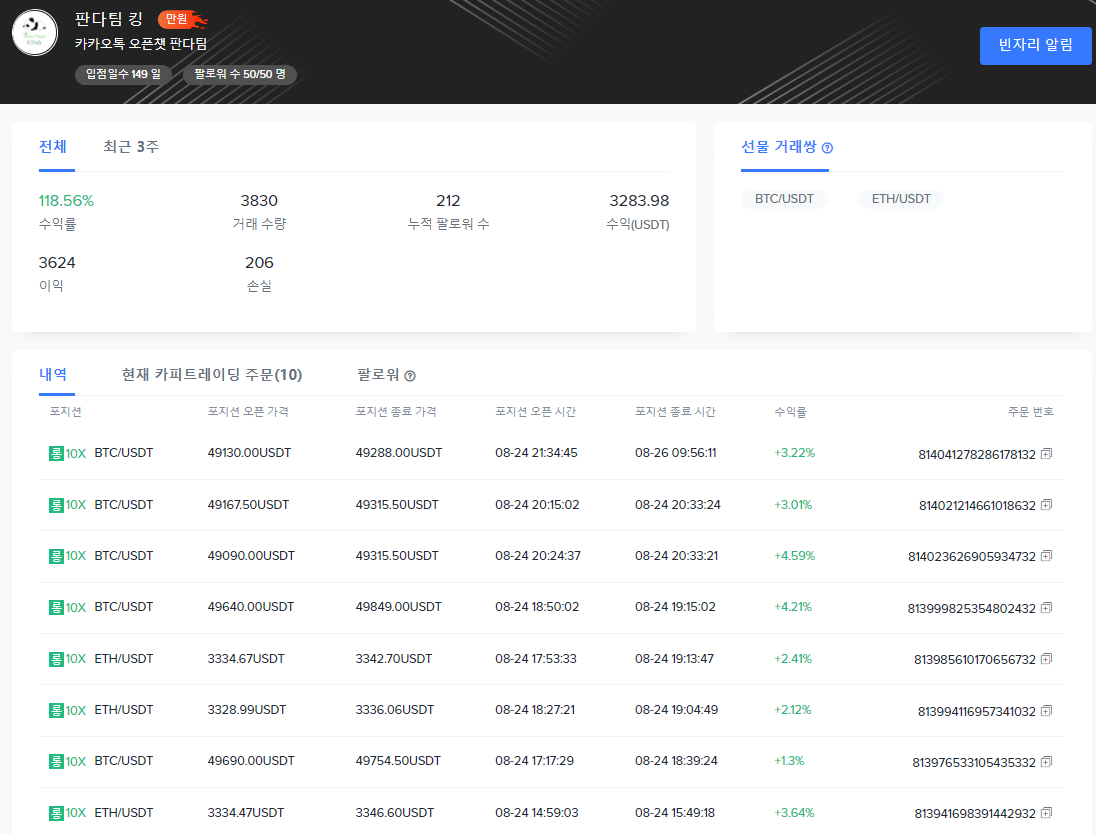Copy order number 814023626905934732
This screenshot has width=1096, height=834.
coord(1046,556)
